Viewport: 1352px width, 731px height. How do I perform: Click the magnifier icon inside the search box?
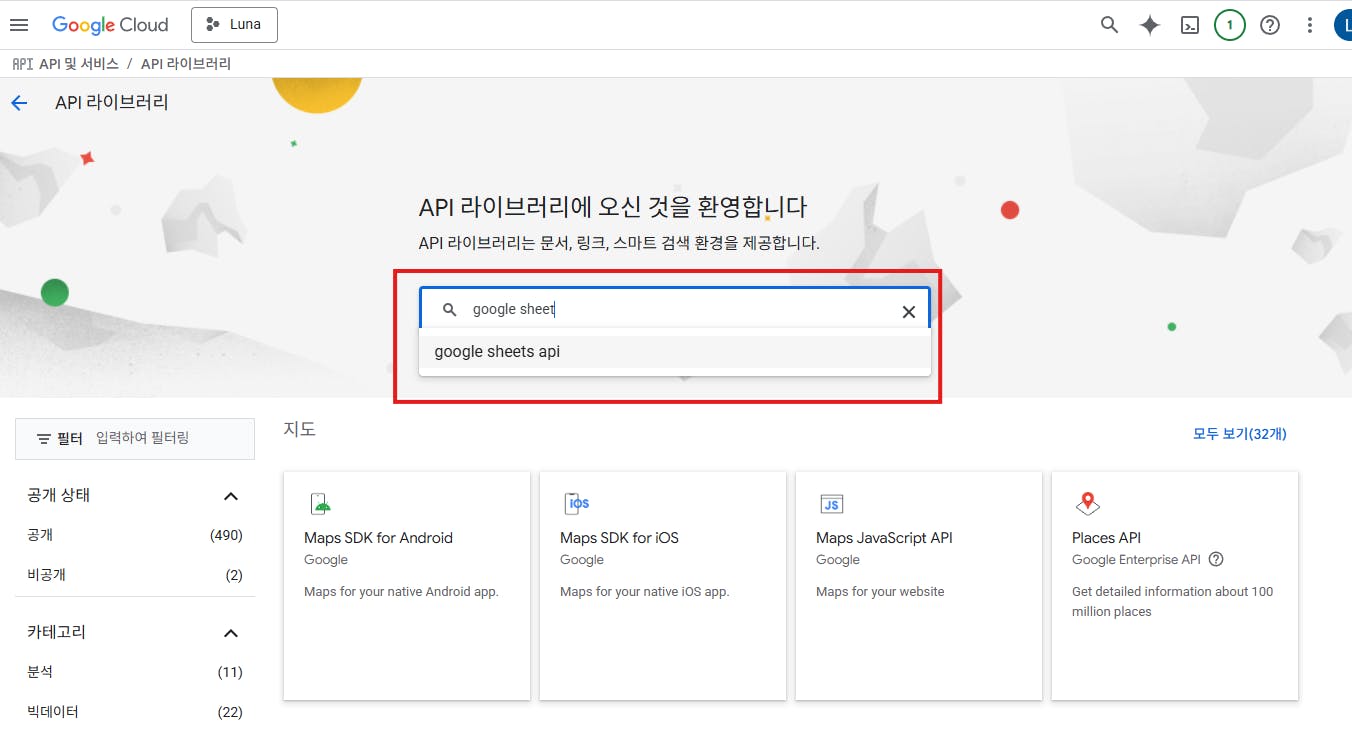450,310
